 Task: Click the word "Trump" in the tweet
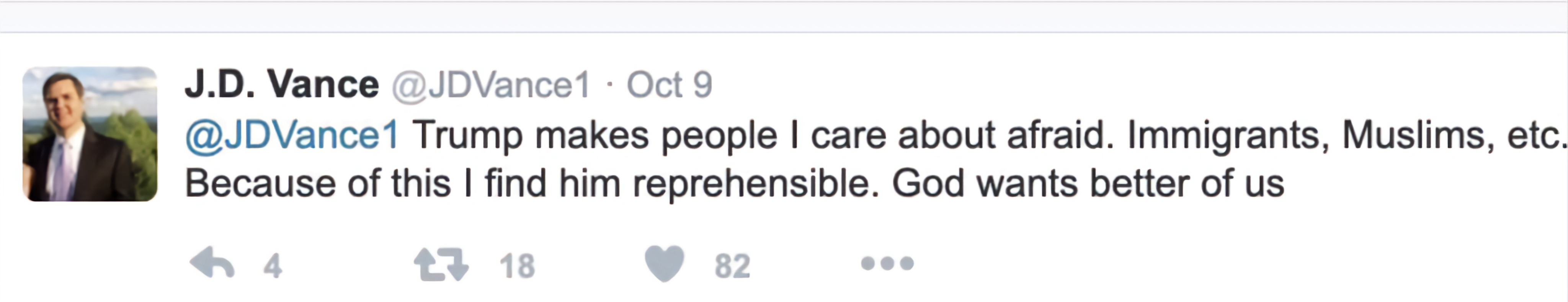coord(467,135)
